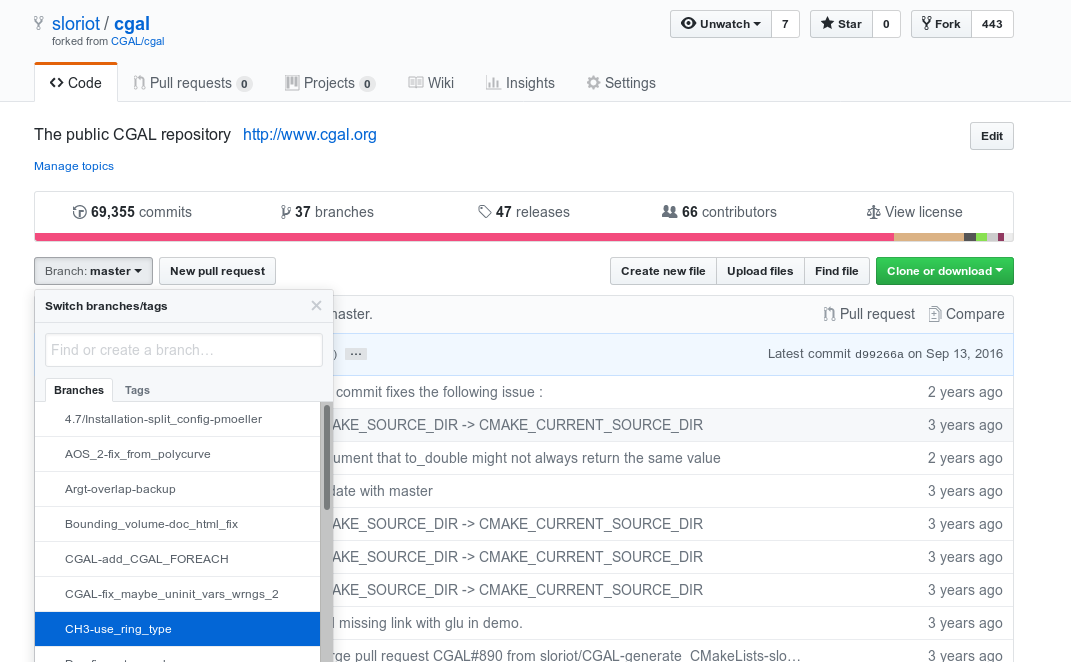Click the Edit description button

pyautogui.click(x=992, y=136)
